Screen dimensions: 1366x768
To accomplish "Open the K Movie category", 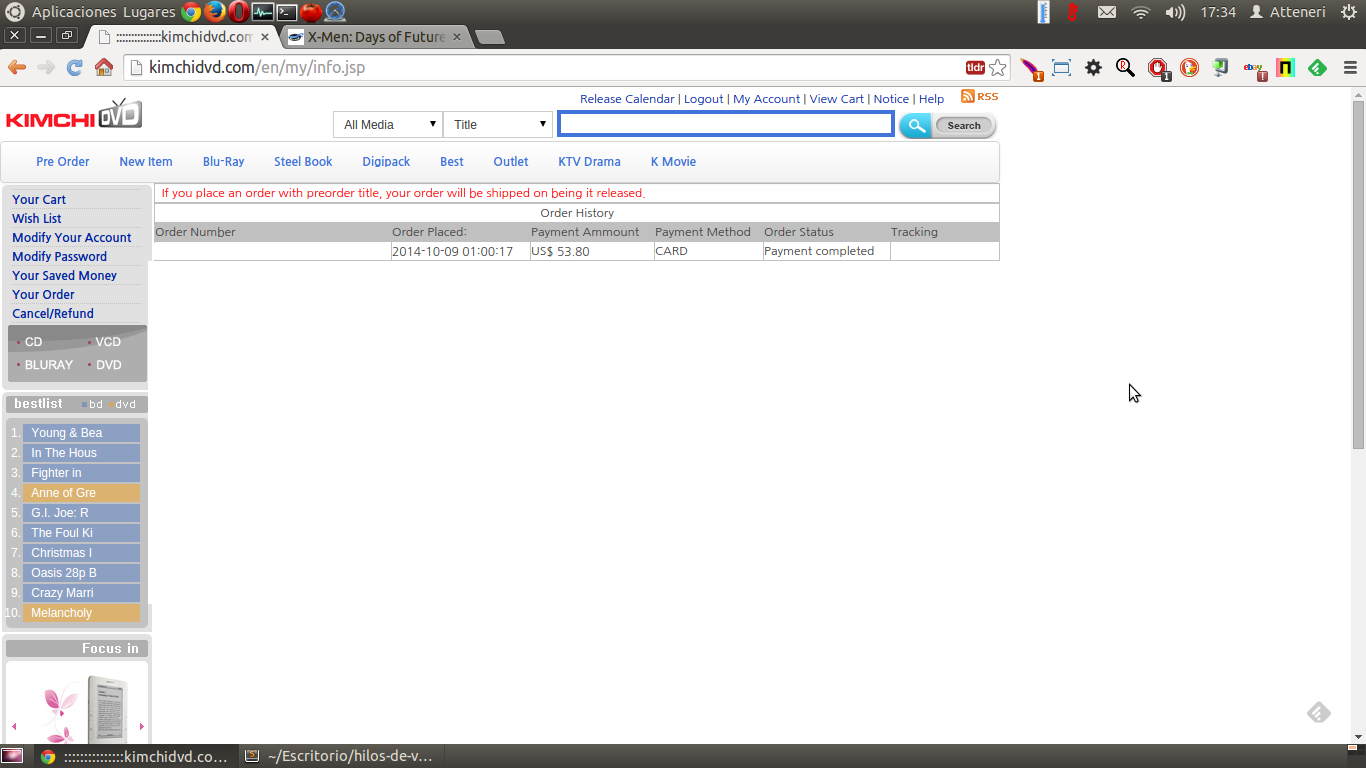I will pyautogui.click(x=673, y=162).
